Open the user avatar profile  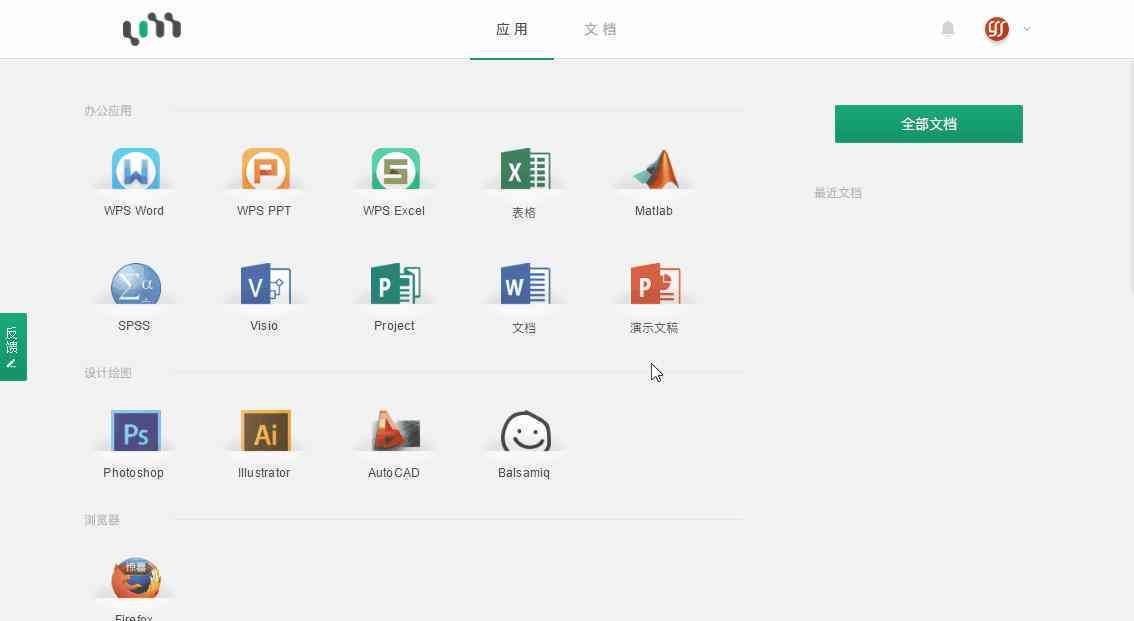997,29
